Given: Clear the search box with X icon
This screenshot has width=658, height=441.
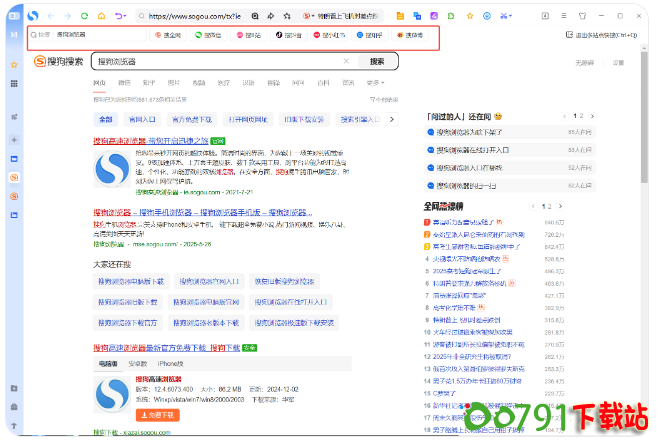Looking at the screenshot, I should point(347,61).
